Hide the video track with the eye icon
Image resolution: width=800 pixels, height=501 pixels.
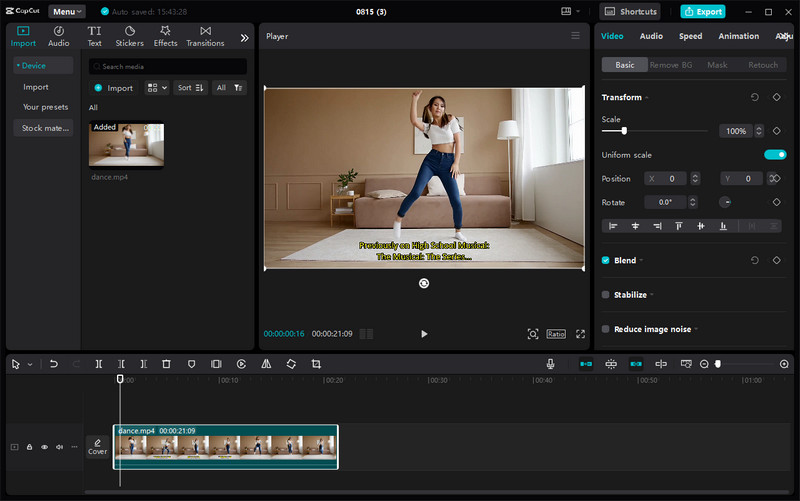click(x=44, y=447)
